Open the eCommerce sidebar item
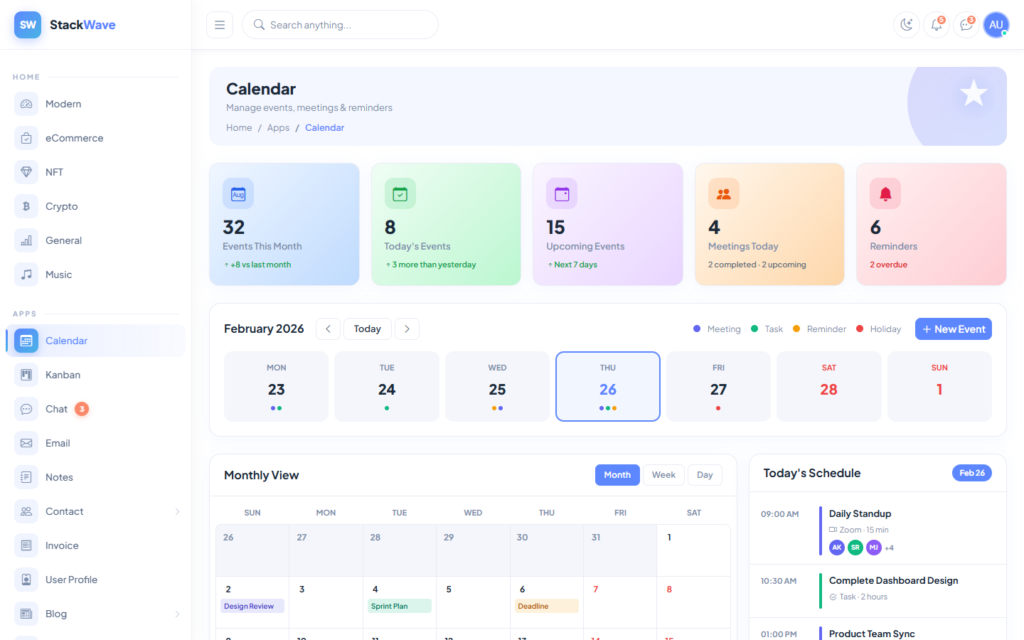This screenshot has width=1024, height=640. click(x=96, y=138)
